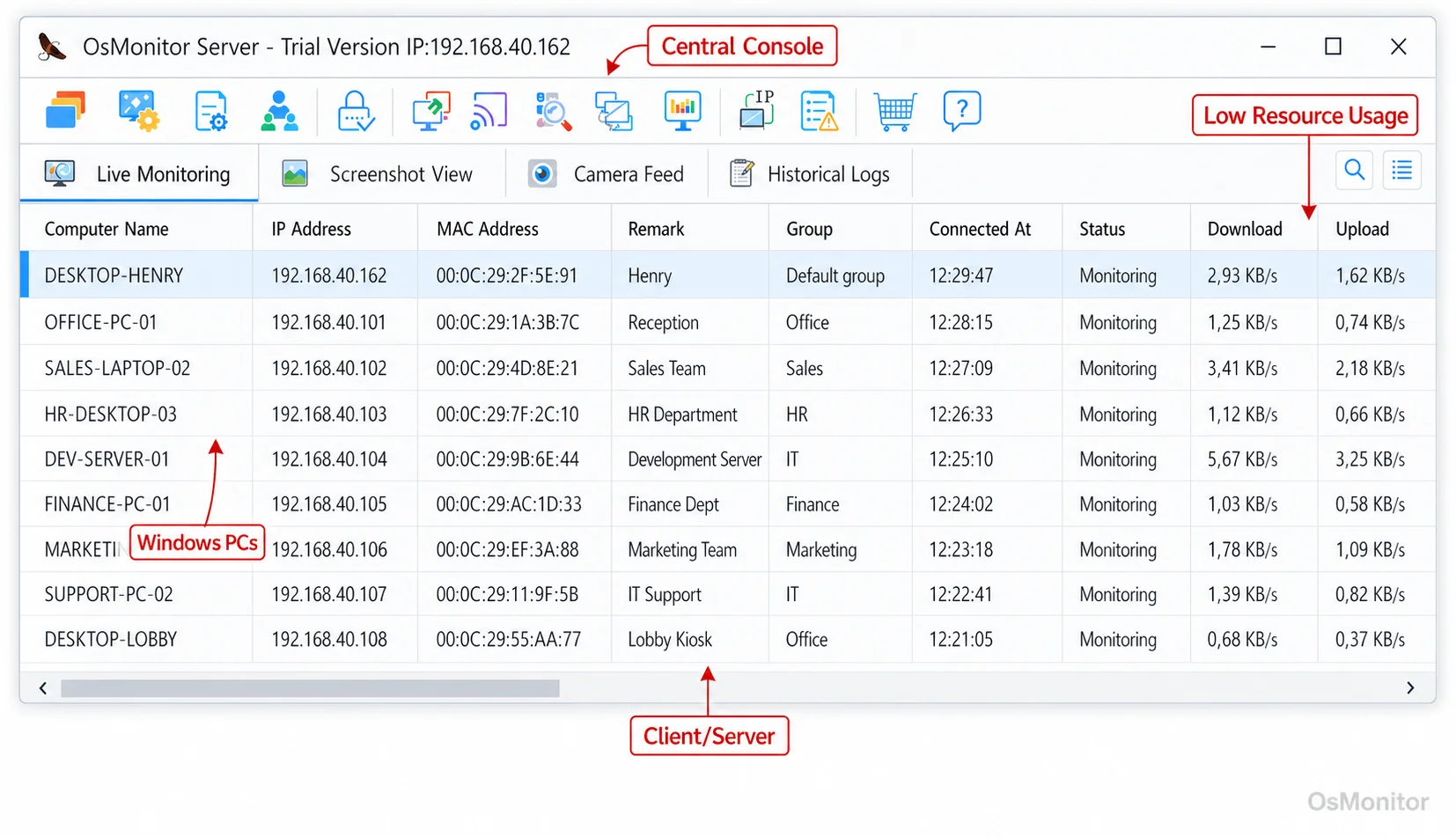Click the IP laptop toolbar icon
1456x837 pixels.
click(x=756, y=110)
